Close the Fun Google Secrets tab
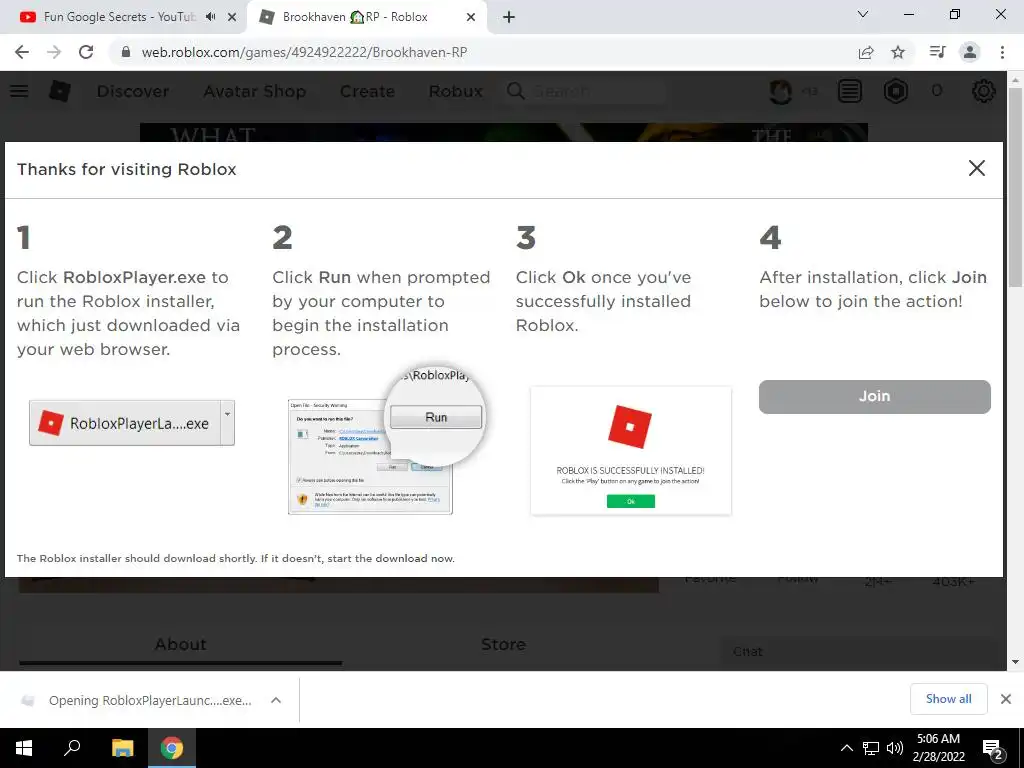The image size is (1024, 768). (232, 18)
